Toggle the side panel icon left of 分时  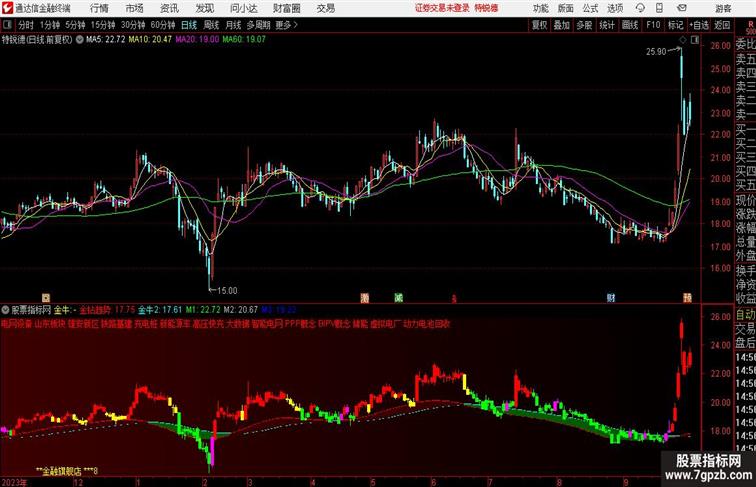tap(7, 25)
